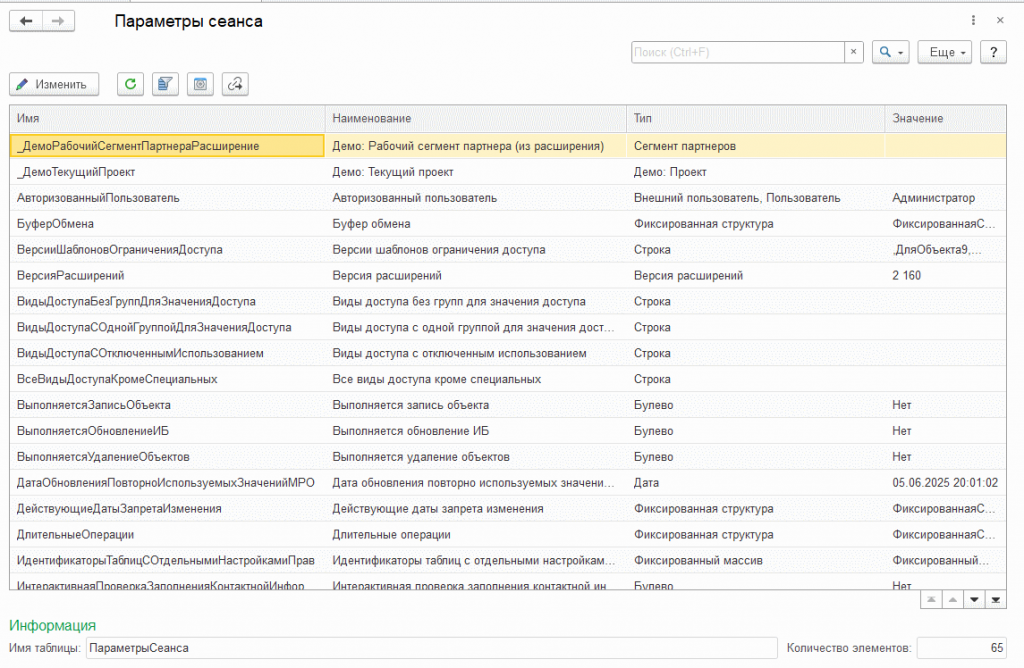This screenshot has height=668, width=1024.
Task: Click the Демо: Текущий проект name cell
Action: tap(475, 172)
